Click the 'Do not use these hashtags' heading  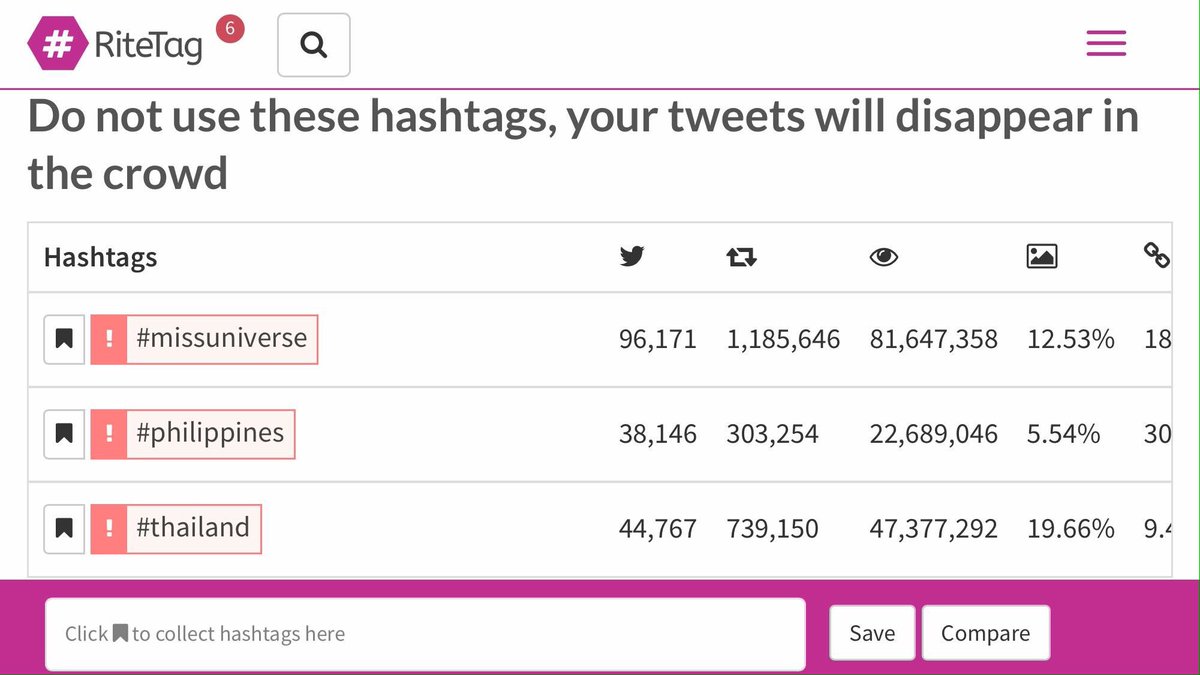(583, 146)
